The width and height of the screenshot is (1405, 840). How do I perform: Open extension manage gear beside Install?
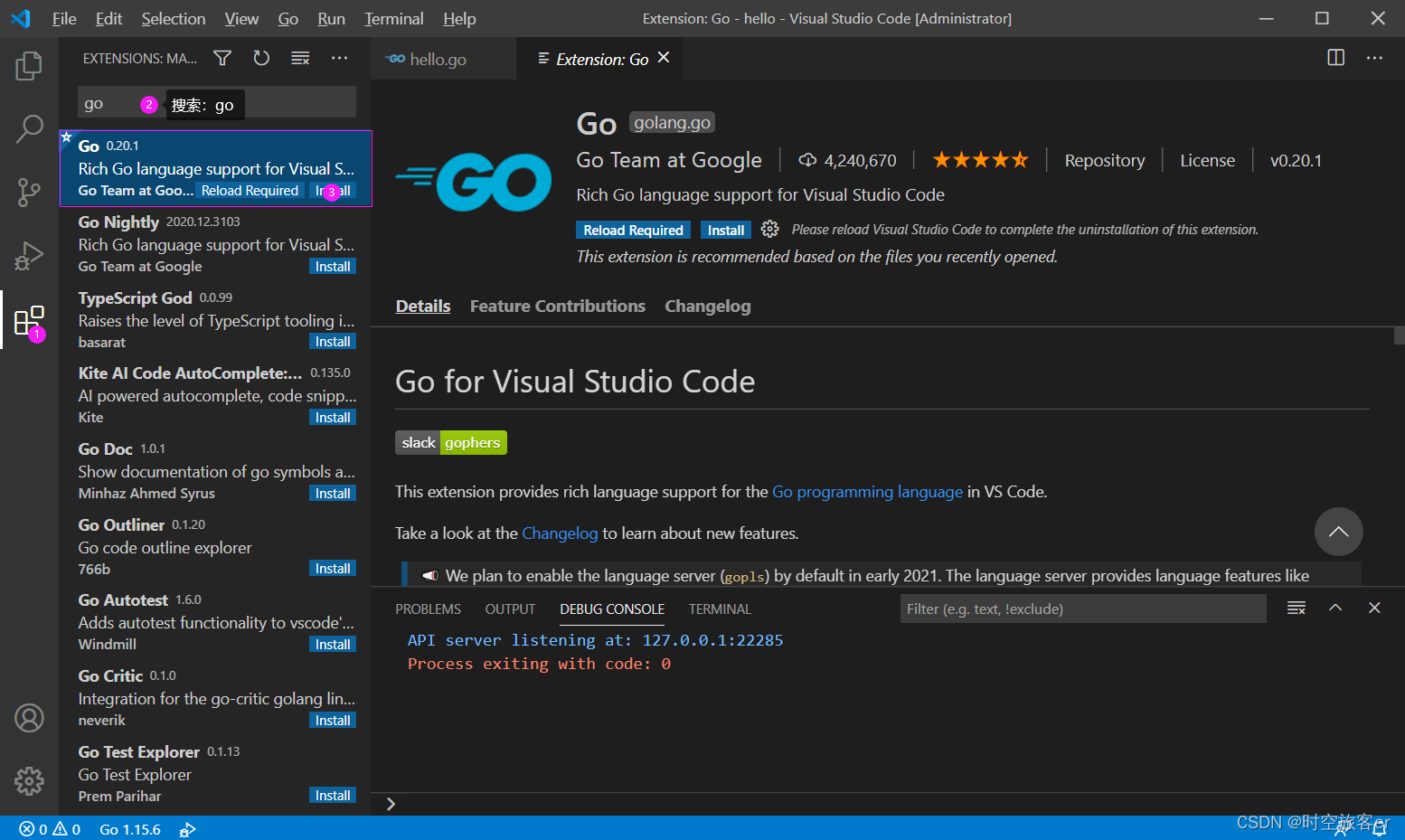click(769, 230)
